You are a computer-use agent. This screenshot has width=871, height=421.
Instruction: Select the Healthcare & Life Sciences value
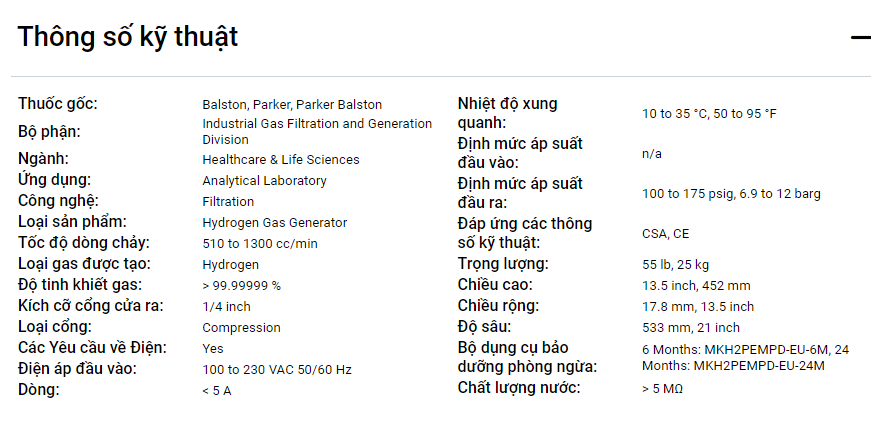(x=281, y=160)
